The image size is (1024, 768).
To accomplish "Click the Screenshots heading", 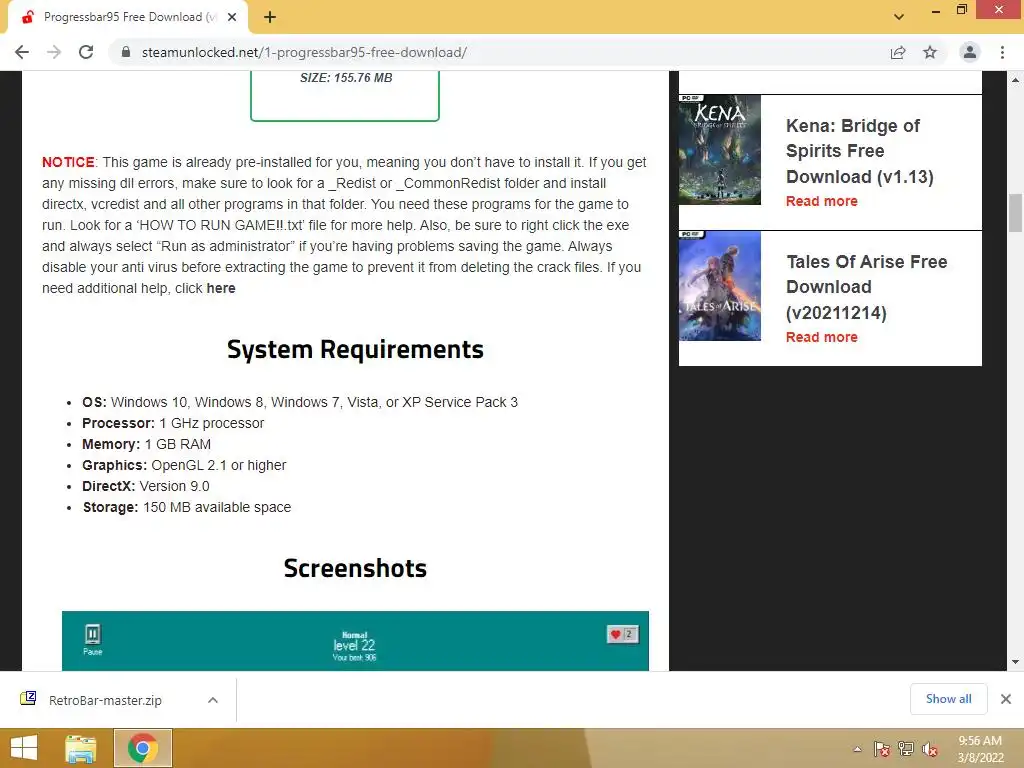I will (355, 568).
